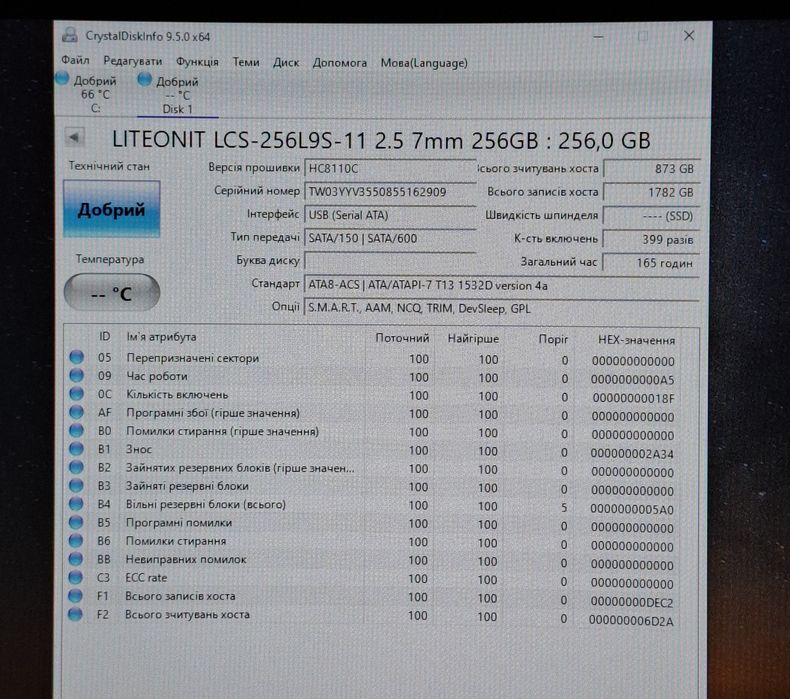790x699 pixels.
Task: Open the Допомога menu
Action: click(340, 63)
